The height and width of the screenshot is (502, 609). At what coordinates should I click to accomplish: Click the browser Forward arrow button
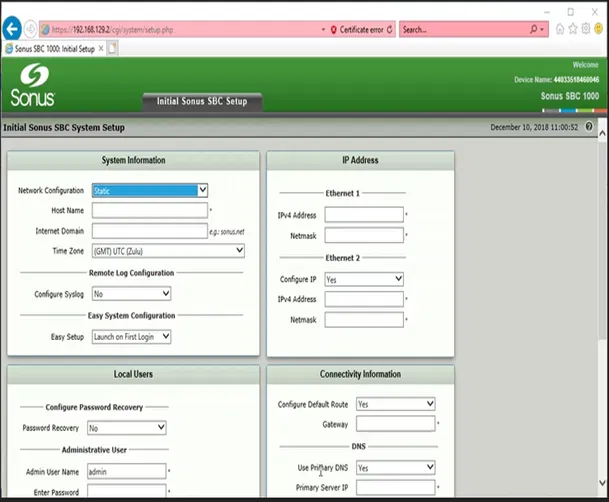click(x=30, y=30)
